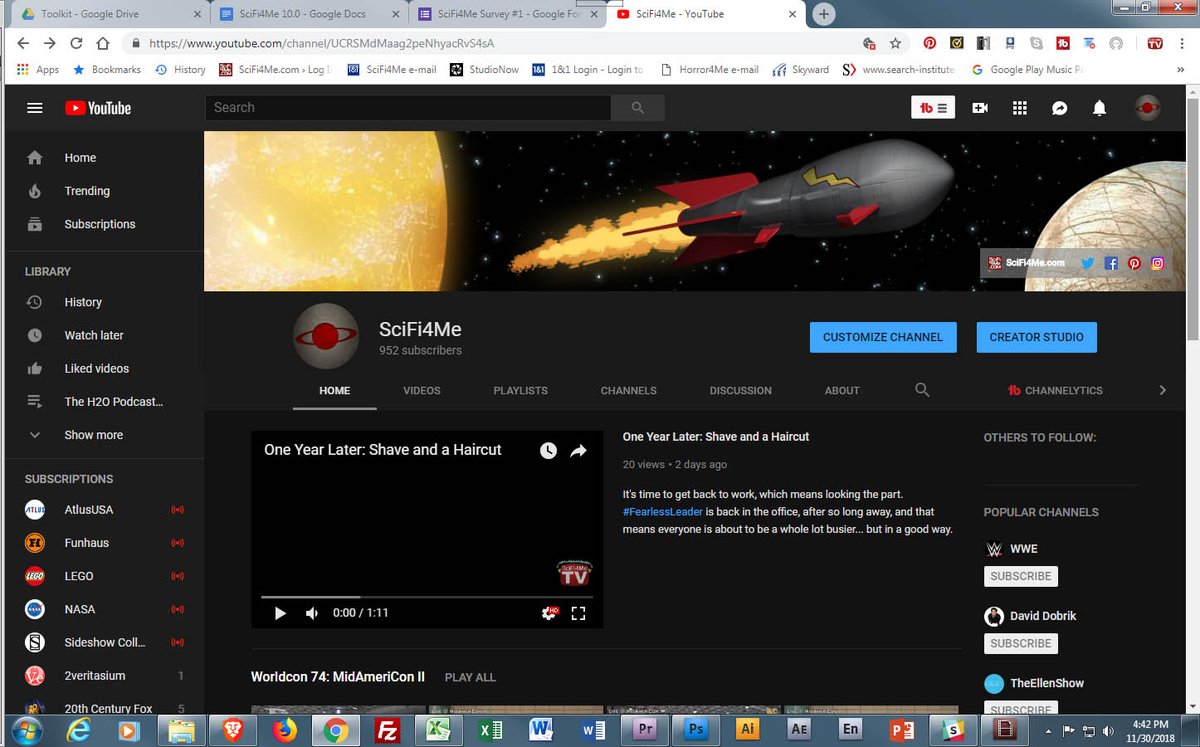Switch to the Playlists tab
1200x747 pixels.
coord(520,390)
